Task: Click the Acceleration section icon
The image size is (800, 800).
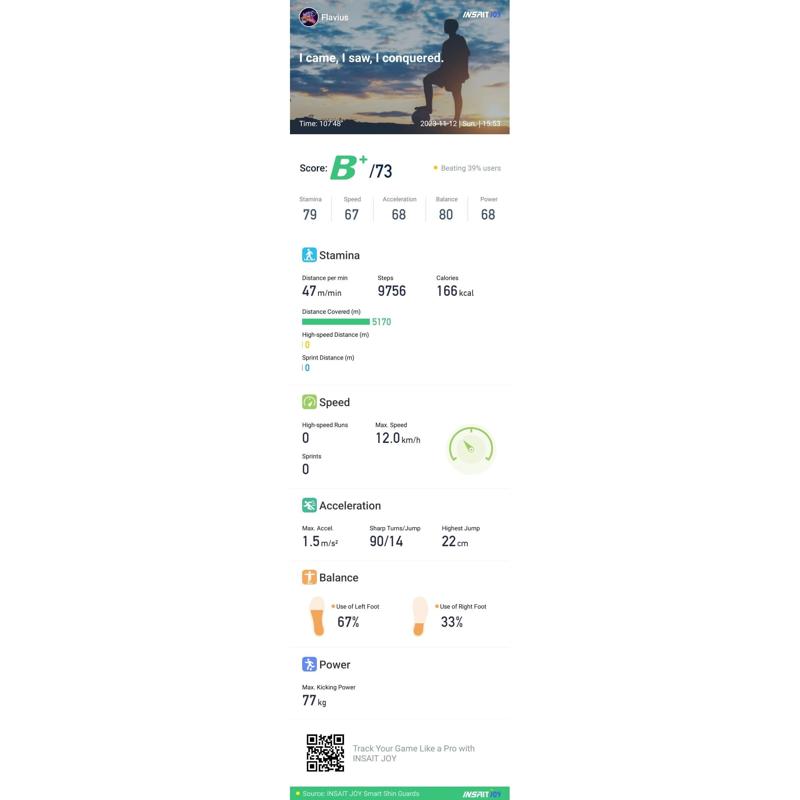Action: [309, 505]
